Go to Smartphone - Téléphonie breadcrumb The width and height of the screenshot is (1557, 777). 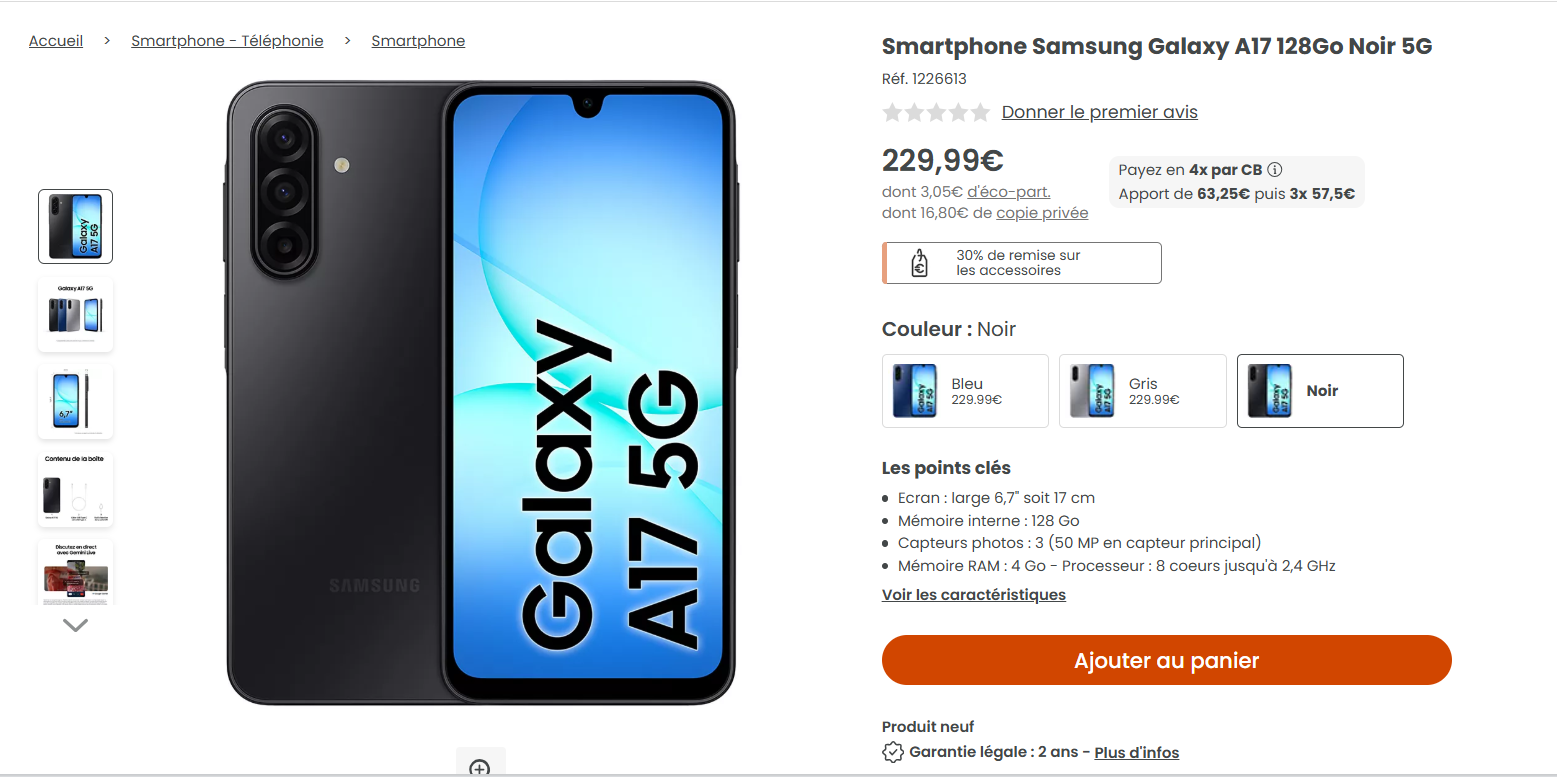227,41
